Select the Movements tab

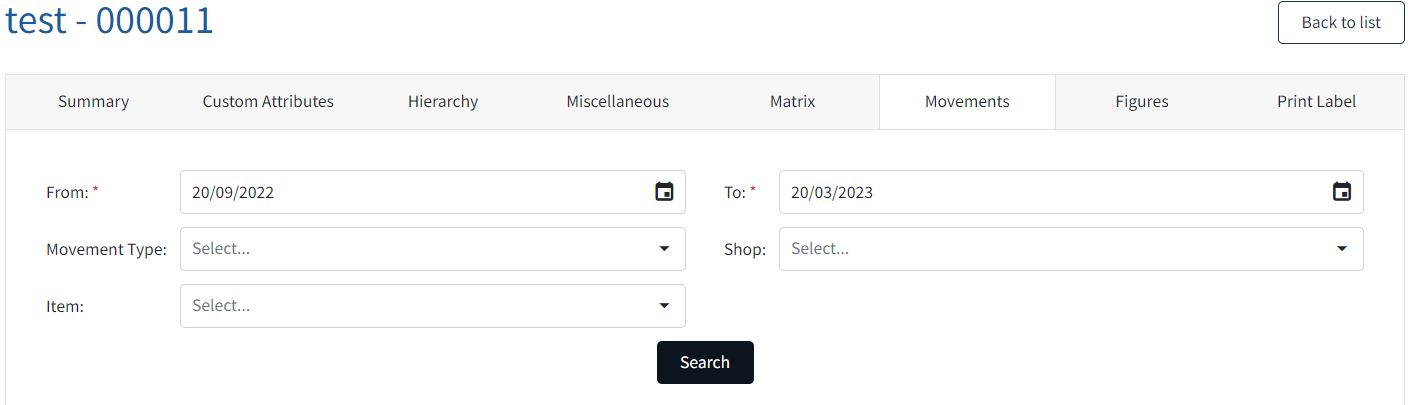[x=967, y=102]
